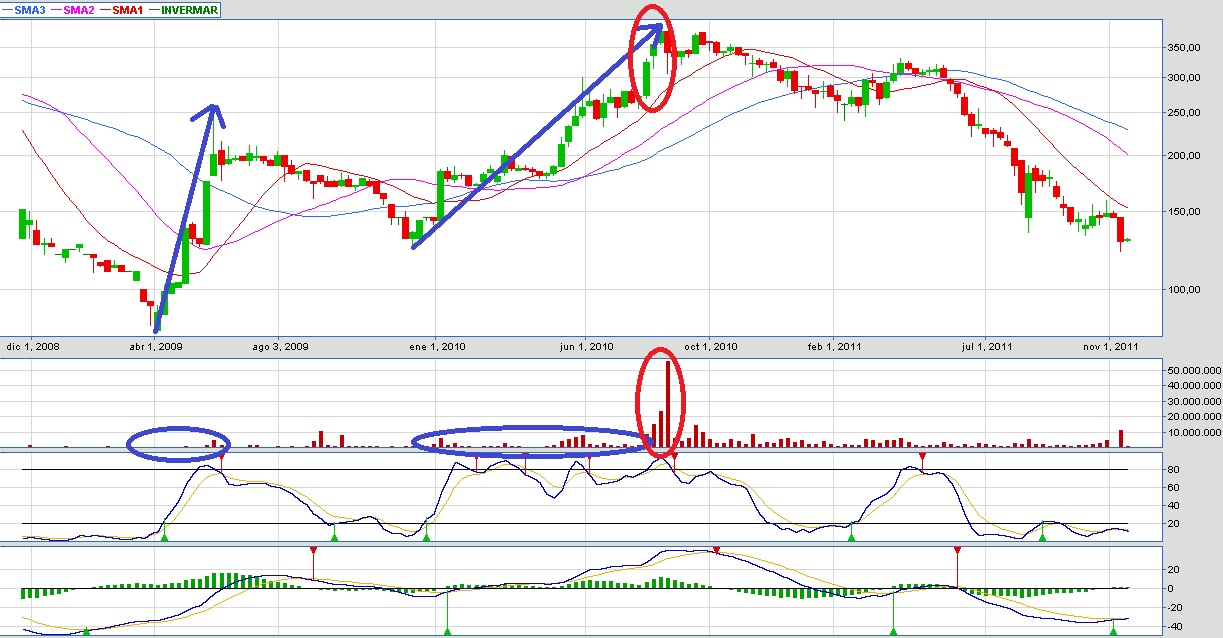This screenshot has width=1223, height=638.
Task: Click the rightmost red marker in stochastic panel
Action: click(922, 457)
